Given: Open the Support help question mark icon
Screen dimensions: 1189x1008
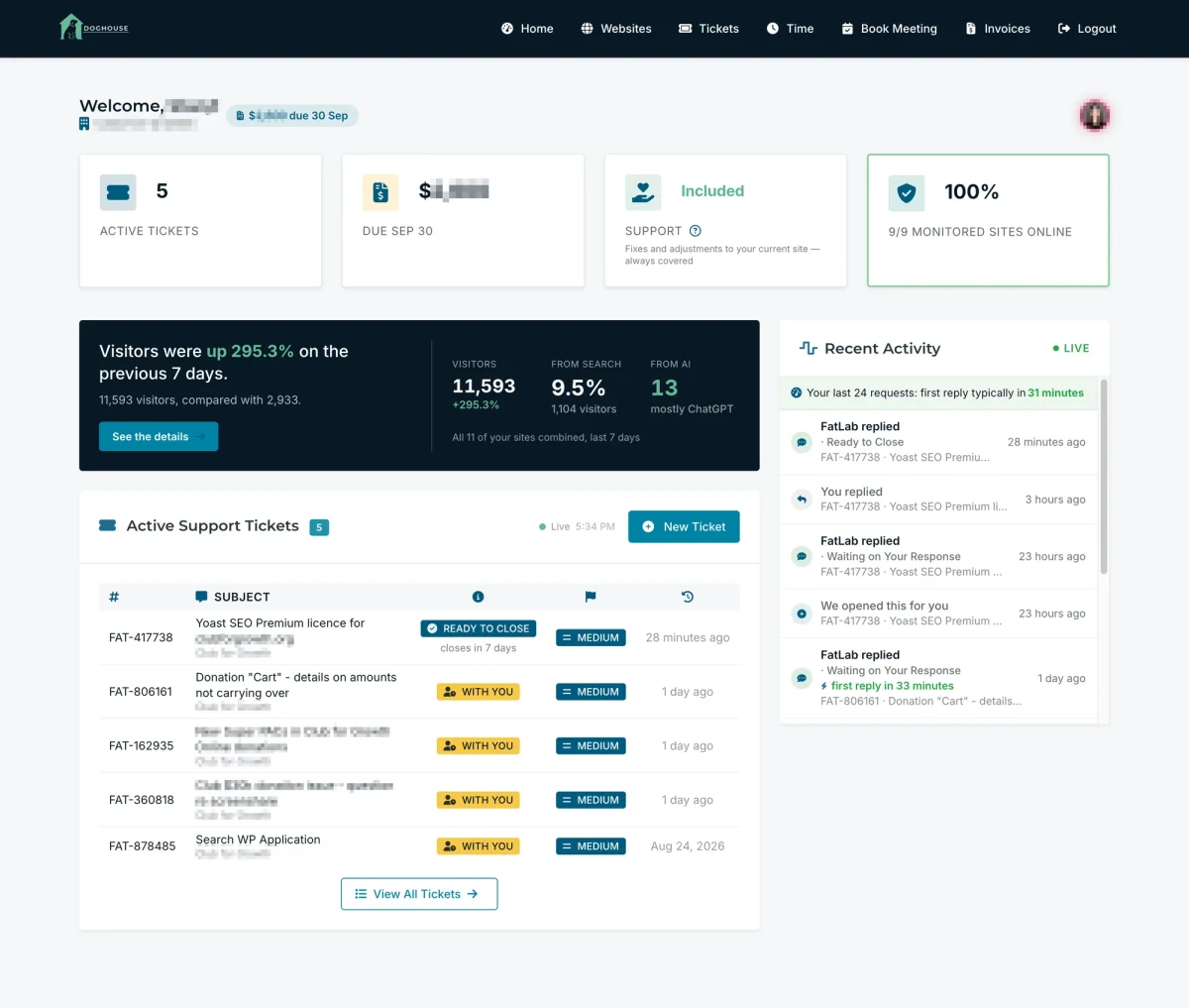Looking at the screenshot, I should 696,231.
